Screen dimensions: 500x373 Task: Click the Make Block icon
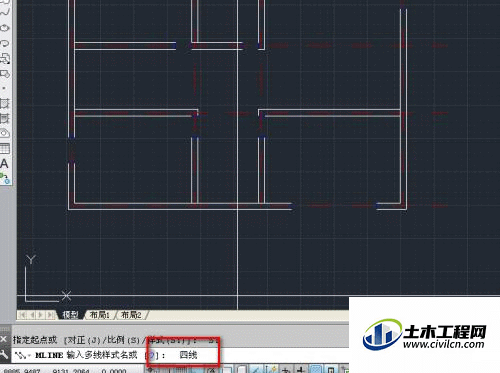coord(5,73)
